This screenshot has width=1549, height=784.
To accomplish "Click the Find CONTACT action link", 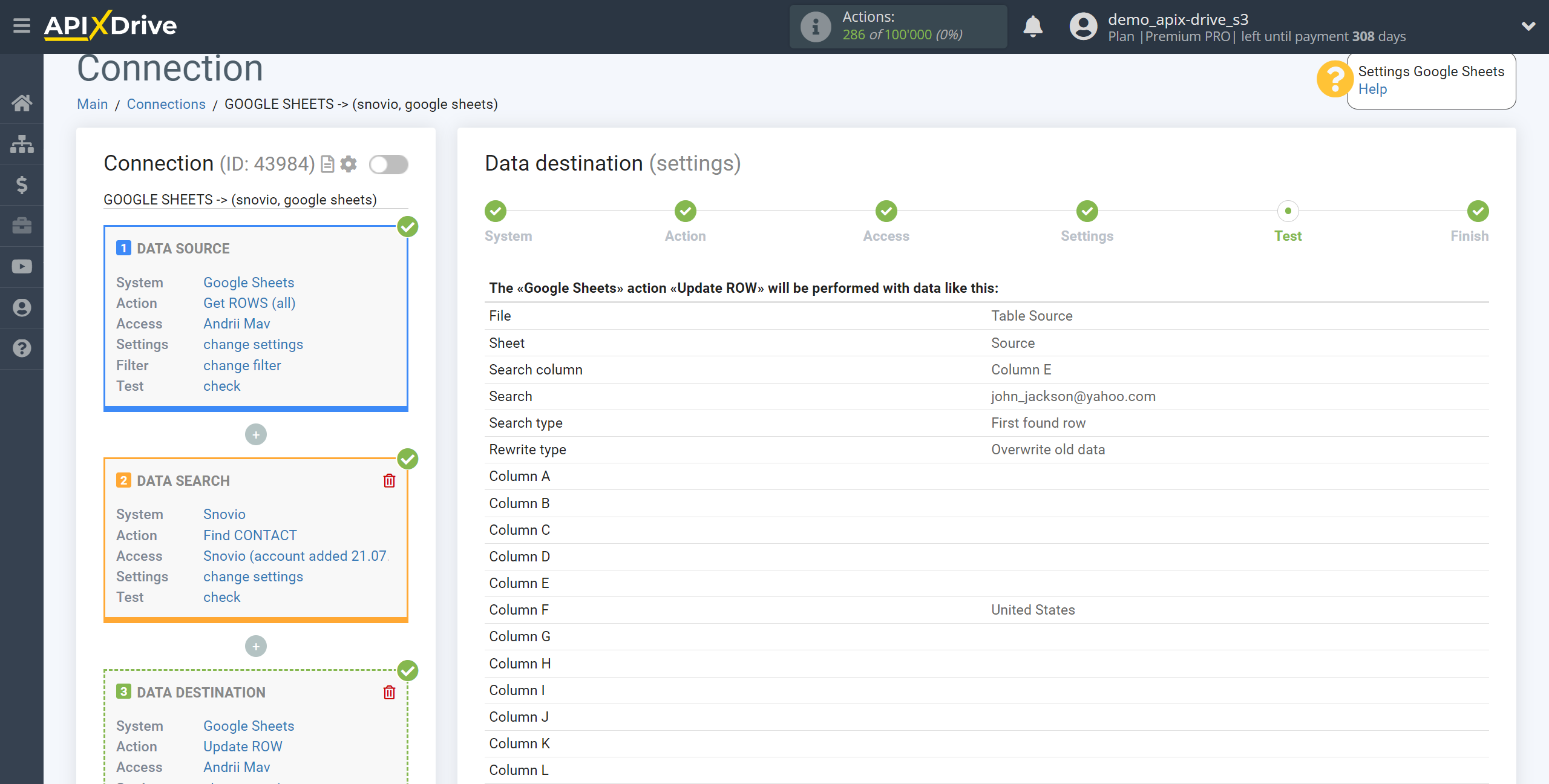I will click(x=250, y=535).
